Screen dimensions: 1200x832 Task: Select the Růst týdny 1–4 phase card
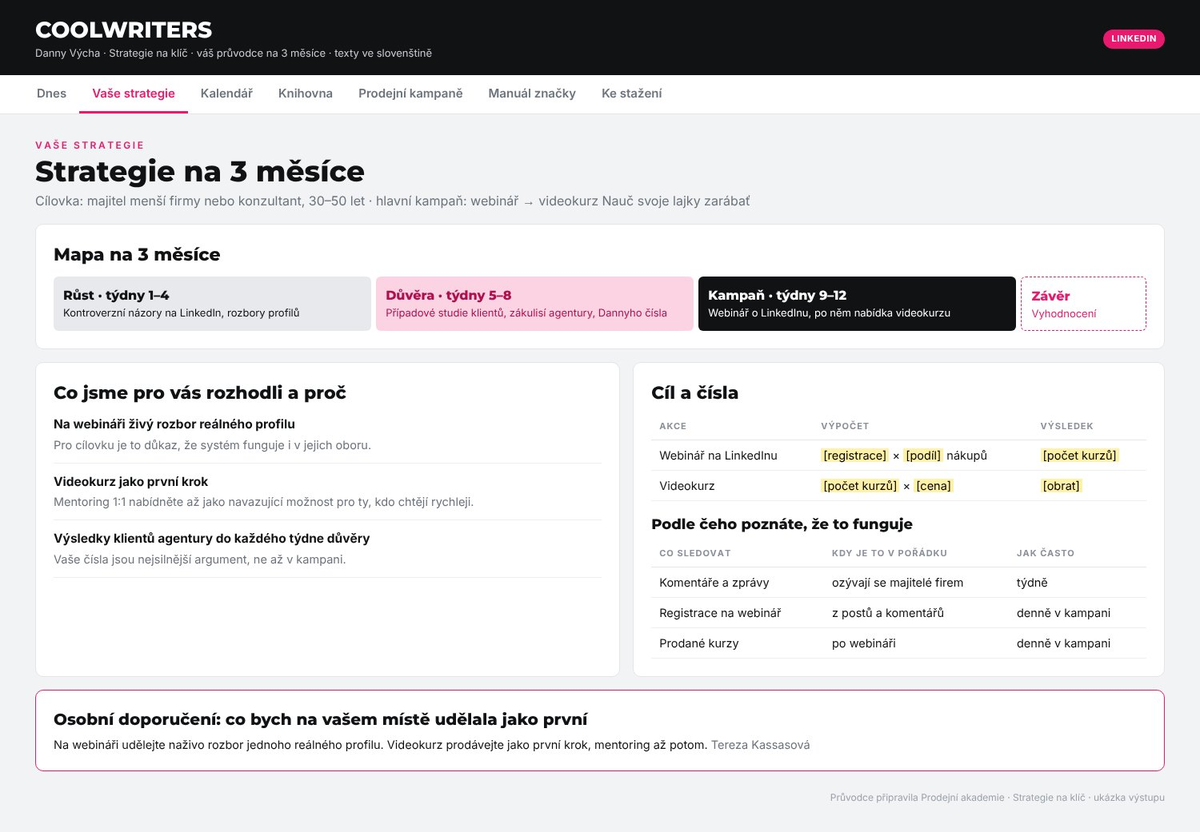tap(212, 304)
